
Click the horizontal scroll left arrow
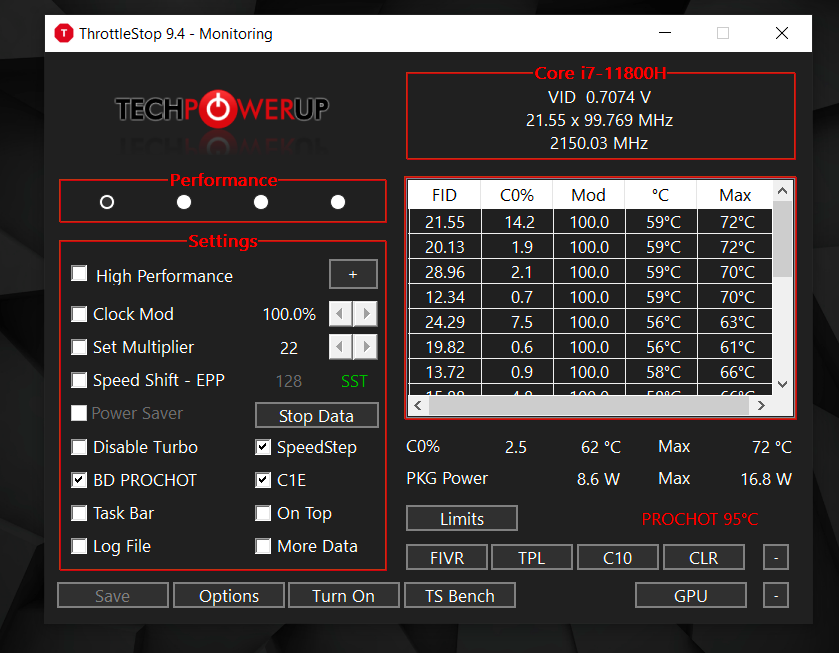pyautogui.click(x=418, y=406)
